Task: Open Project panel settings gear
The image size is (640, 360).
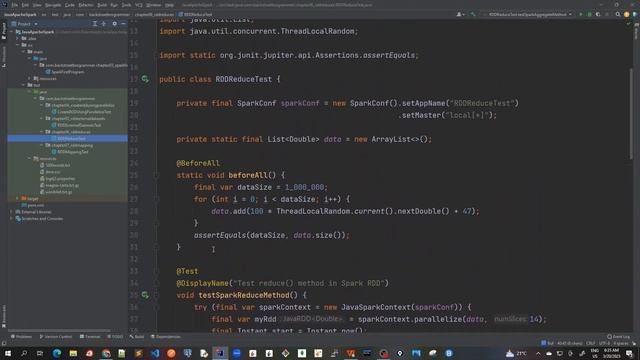Action: pyautogui.click(x=114, y=24)
